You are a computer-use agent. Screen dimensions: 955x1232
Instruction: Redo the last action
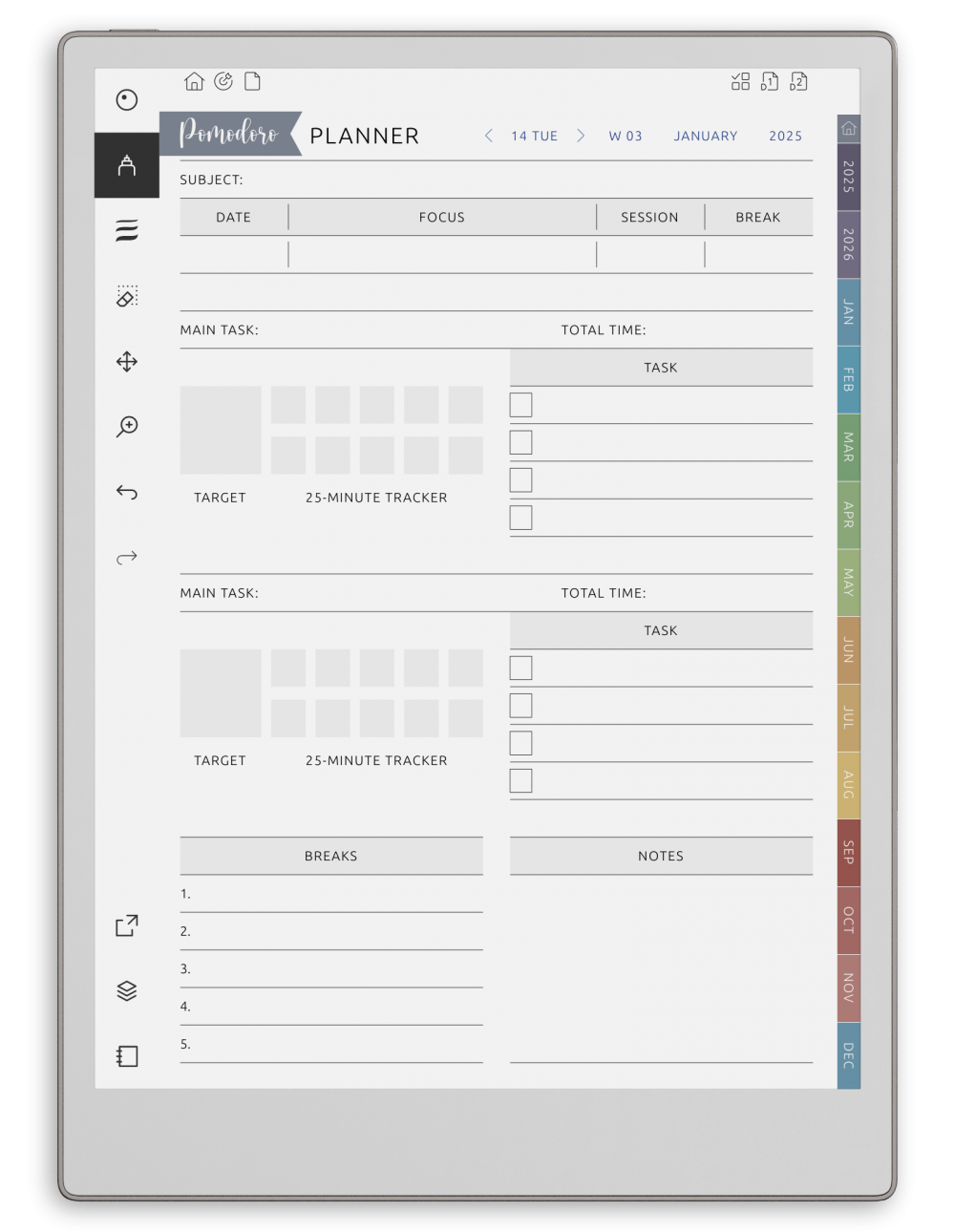coord(127,557)
